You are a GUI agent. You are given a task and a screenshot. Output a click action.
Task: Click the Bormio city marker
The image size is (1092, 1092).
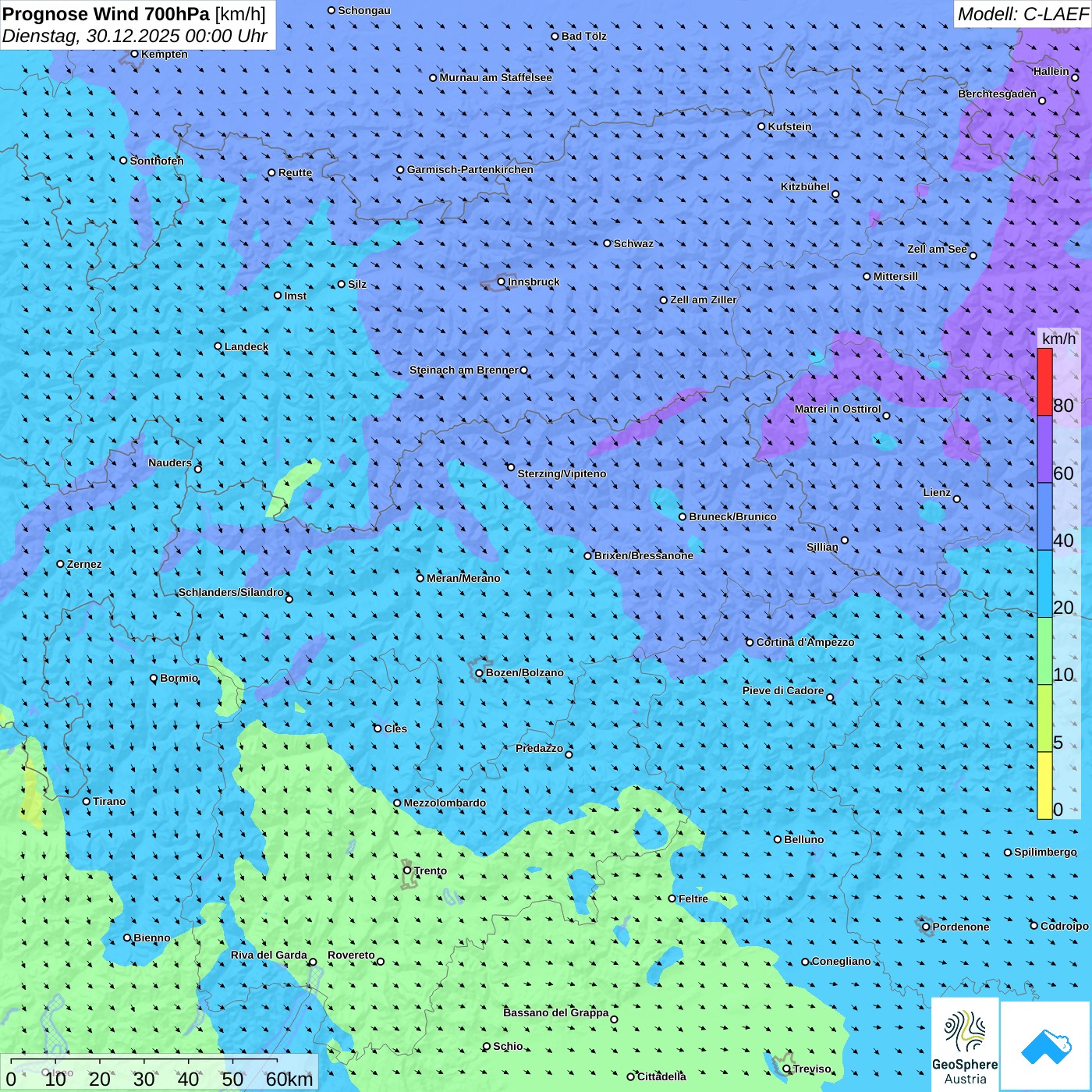coord(154,678)
